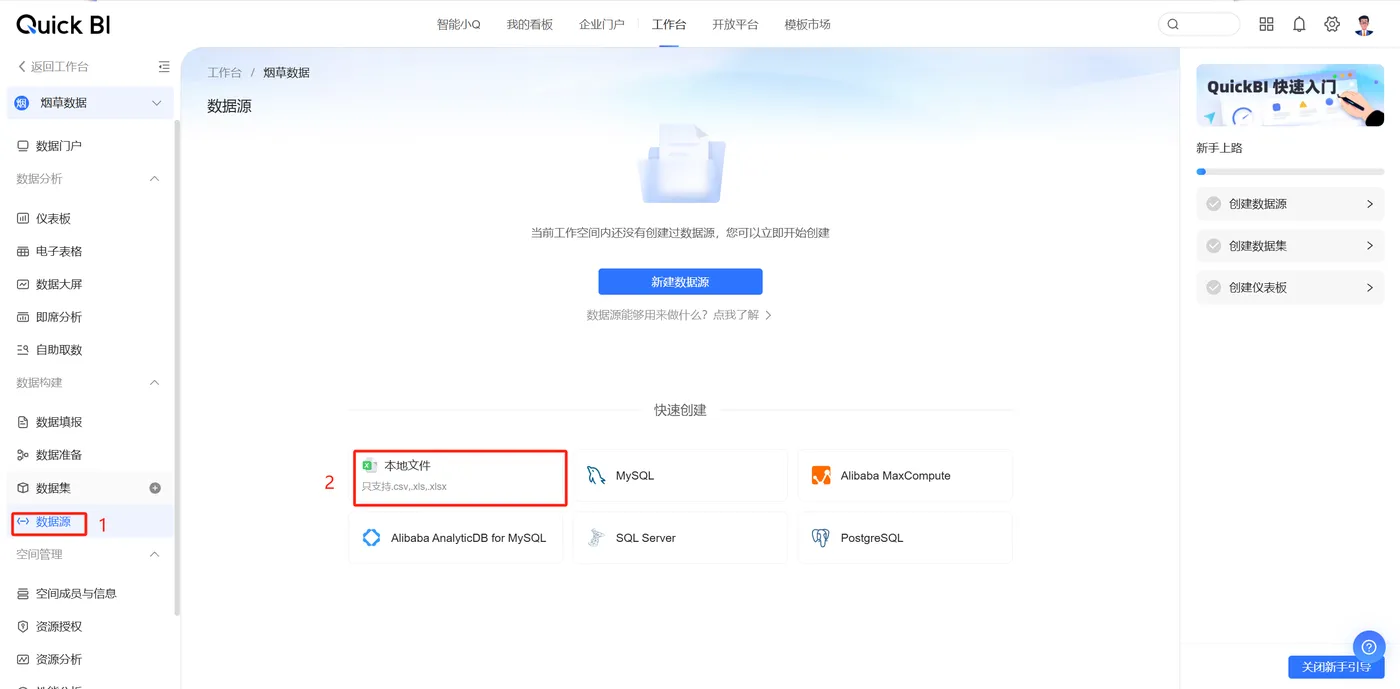Select the 工作台 tab
This screenshot has width=1400, height=689.
(669, 24)
